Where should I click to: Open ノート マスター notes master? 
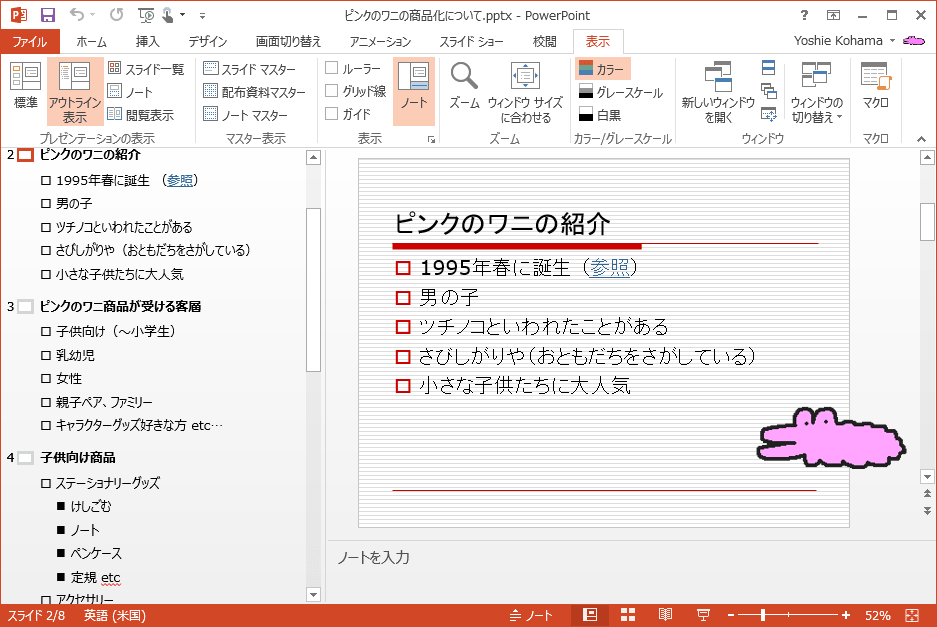tap(246, 115)
